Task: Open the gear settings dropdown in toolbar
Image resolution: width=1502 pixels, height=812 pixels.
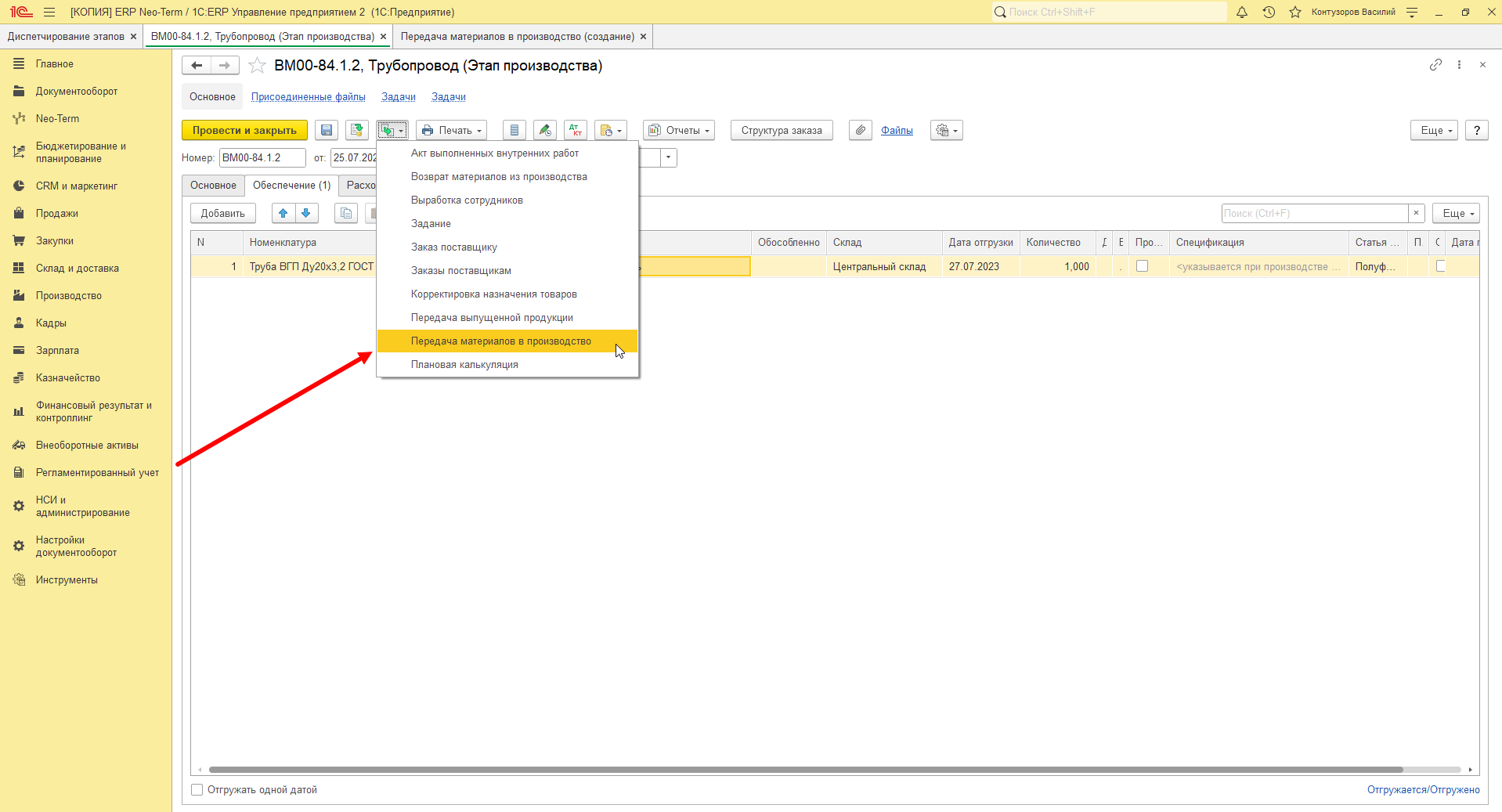Action: coord(946,130)
